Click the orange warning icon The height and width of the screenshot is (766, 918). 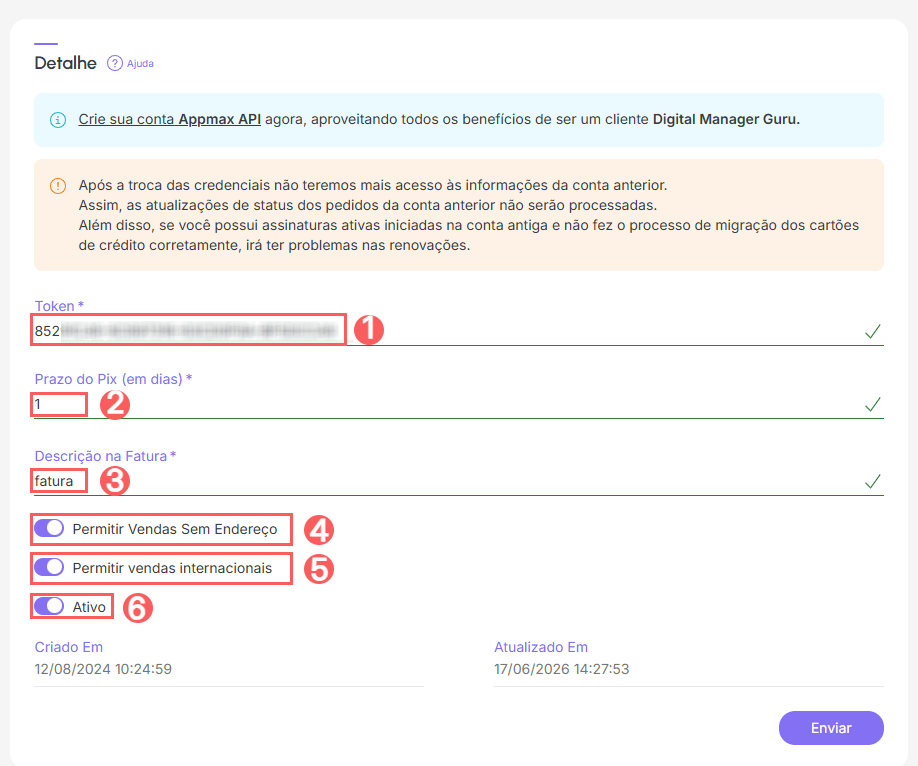point(58,186)
